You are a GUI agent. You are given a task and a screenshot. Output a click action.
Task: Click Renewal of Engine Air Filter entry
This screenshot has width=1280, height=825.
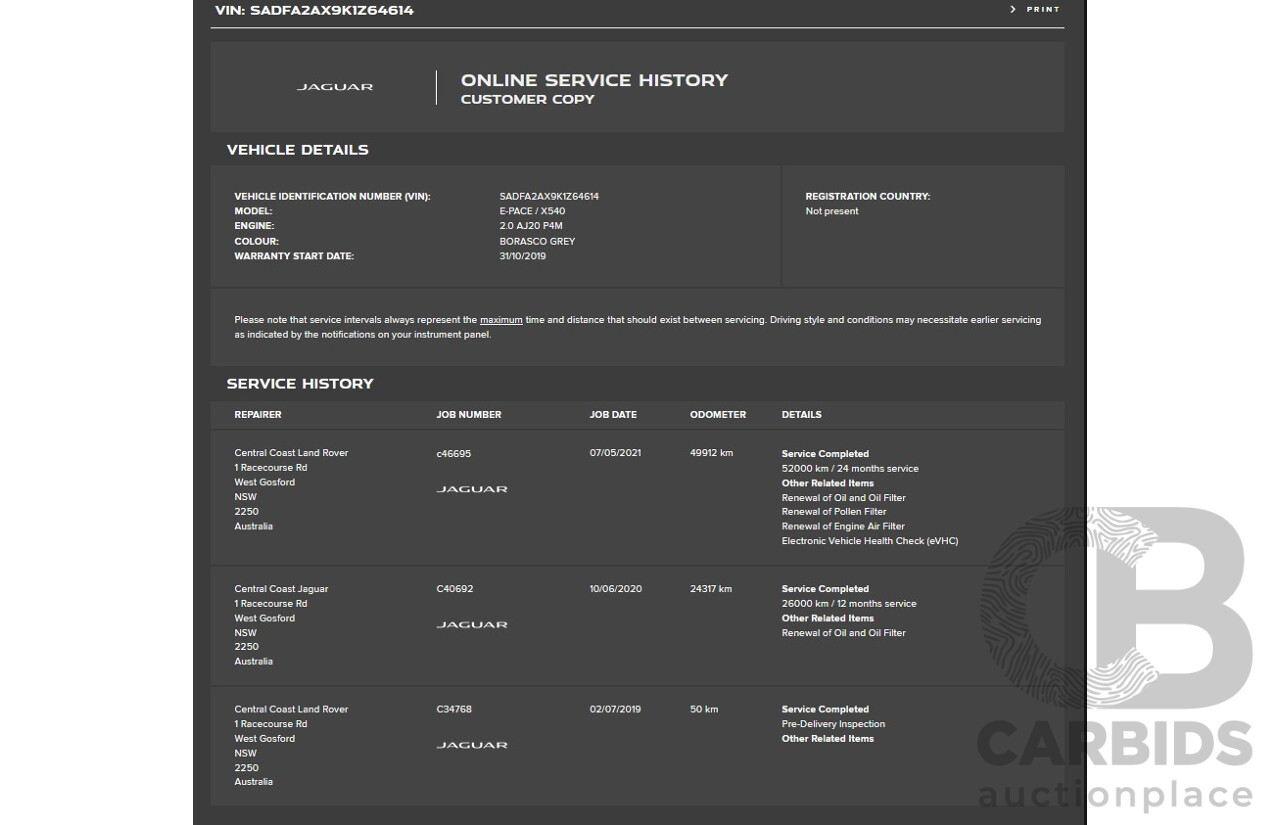point(843,527)
